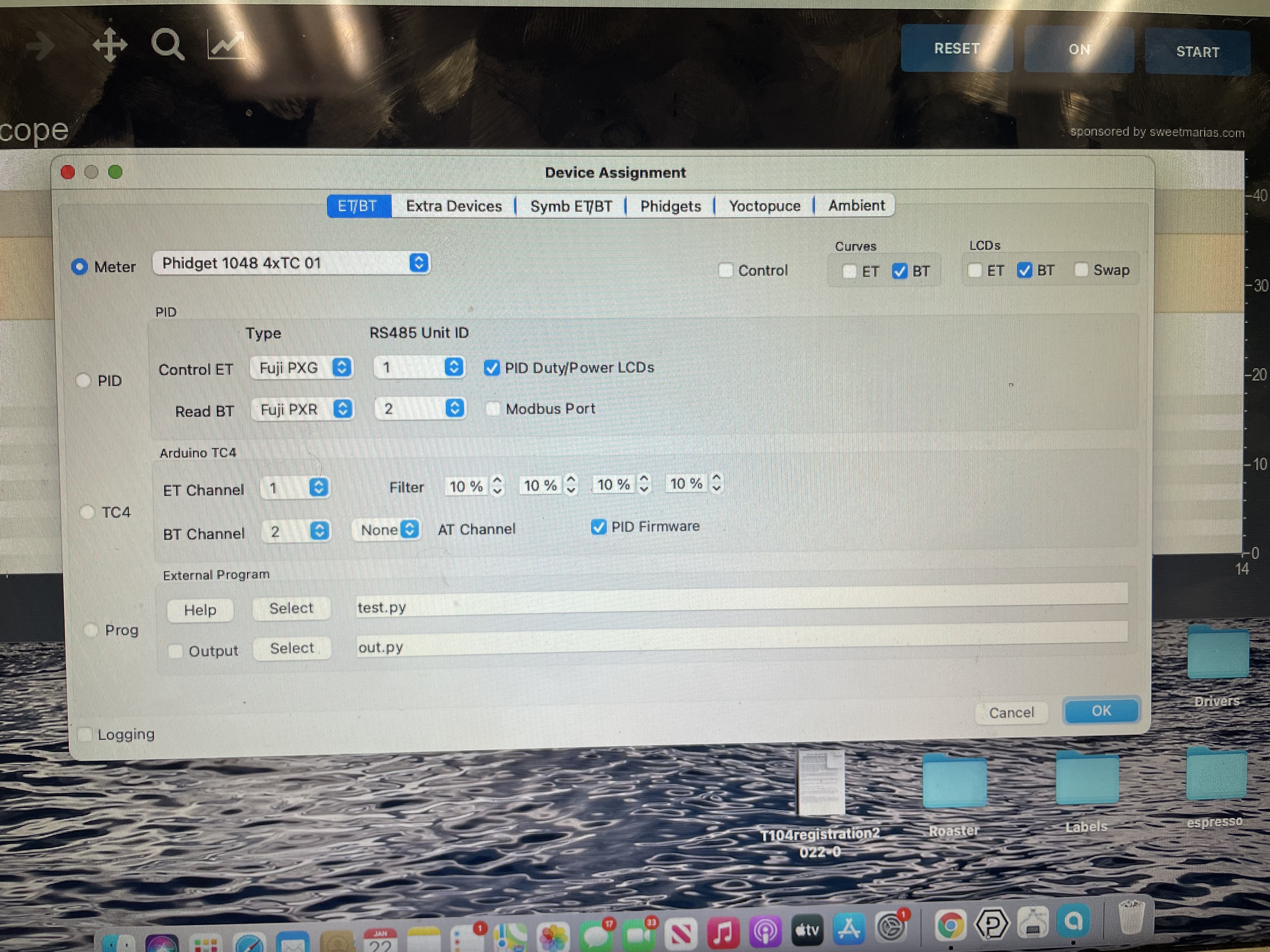
Task: Open the Phidgets tab
Action: [x=670, y=206]
